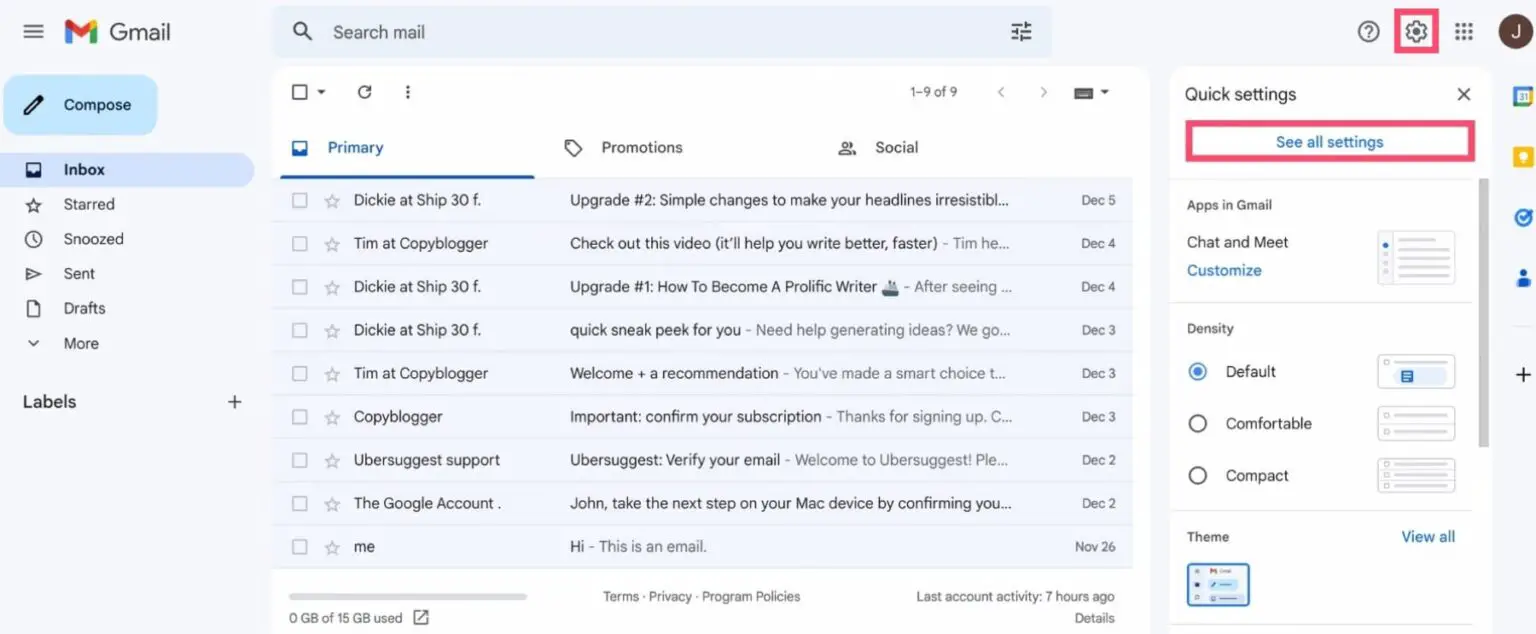Select Comfortable density option

click(1197, 423)
